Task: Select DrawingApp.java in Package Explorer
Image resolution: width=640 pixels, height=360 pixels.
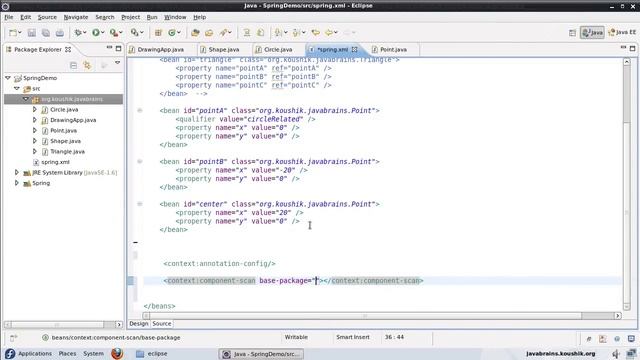Action: 73,120
